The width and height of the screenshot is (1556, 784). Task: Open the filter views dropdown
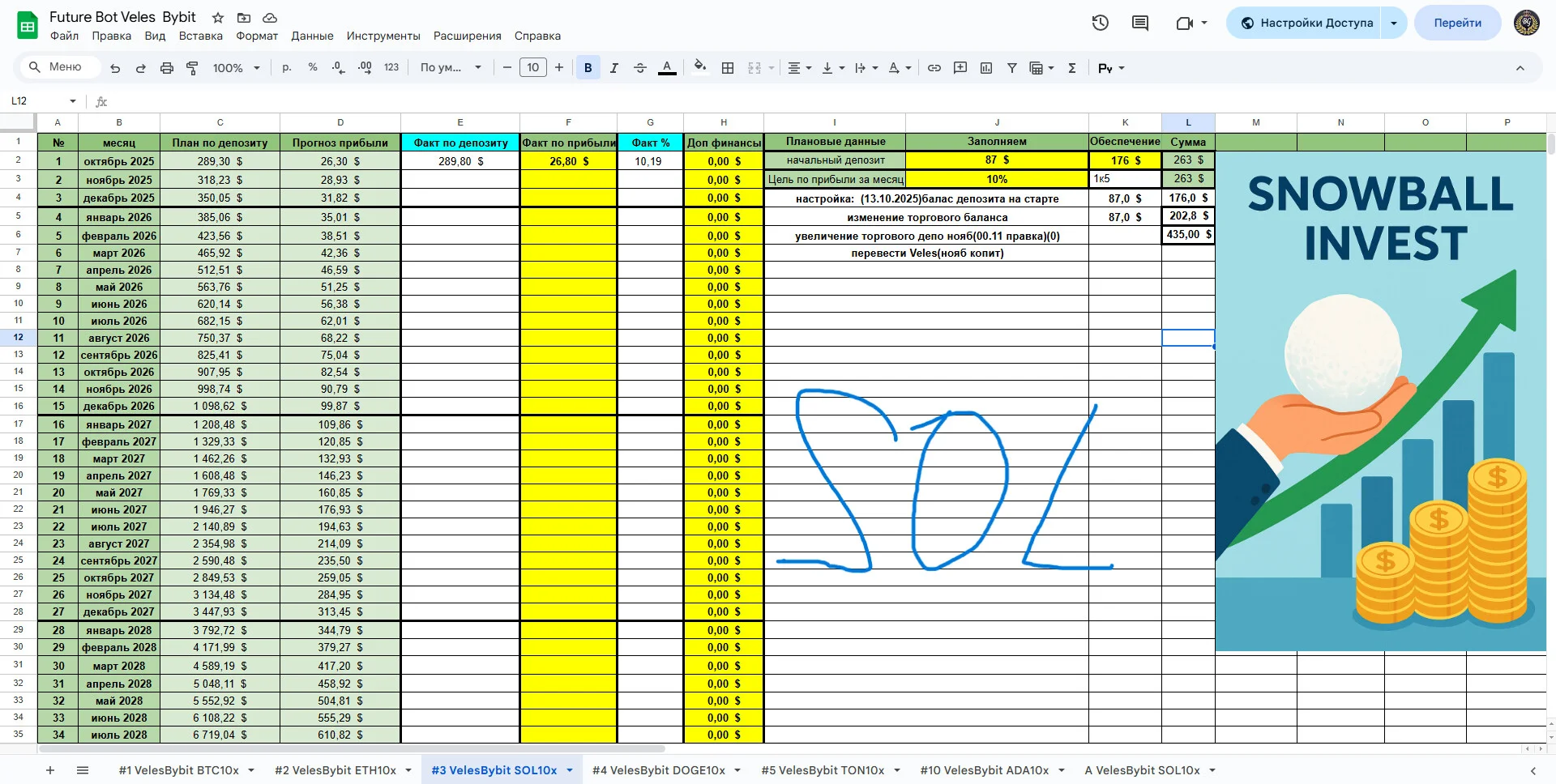click(1041, 68)
